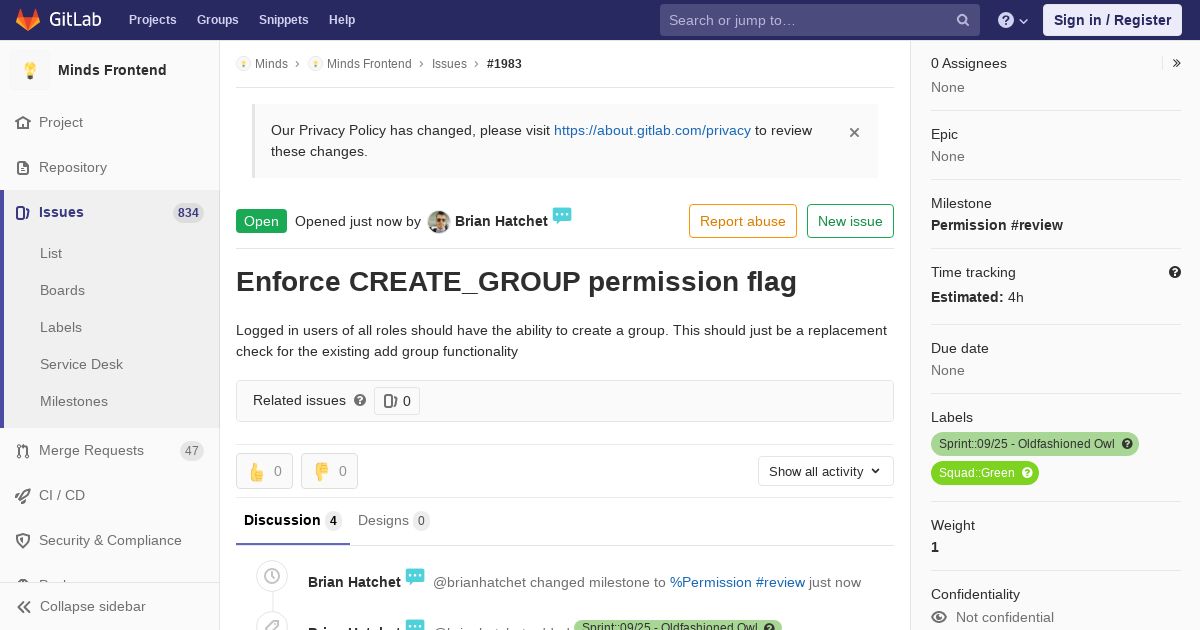Screen dimensions: 1200x630
Task: Open the Help question mark menu
Action: (x=1013, y=20)
